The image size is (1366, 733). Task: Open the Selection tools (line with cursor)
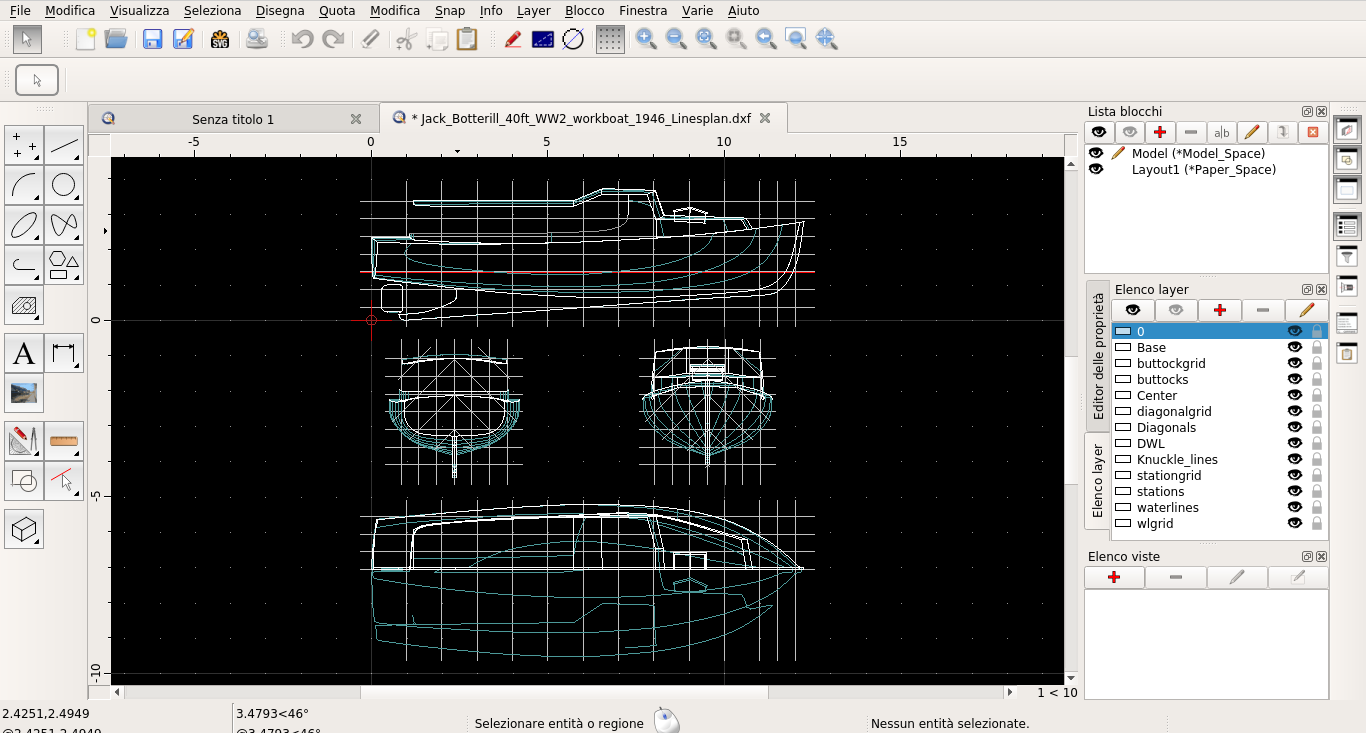click(64, 481)
